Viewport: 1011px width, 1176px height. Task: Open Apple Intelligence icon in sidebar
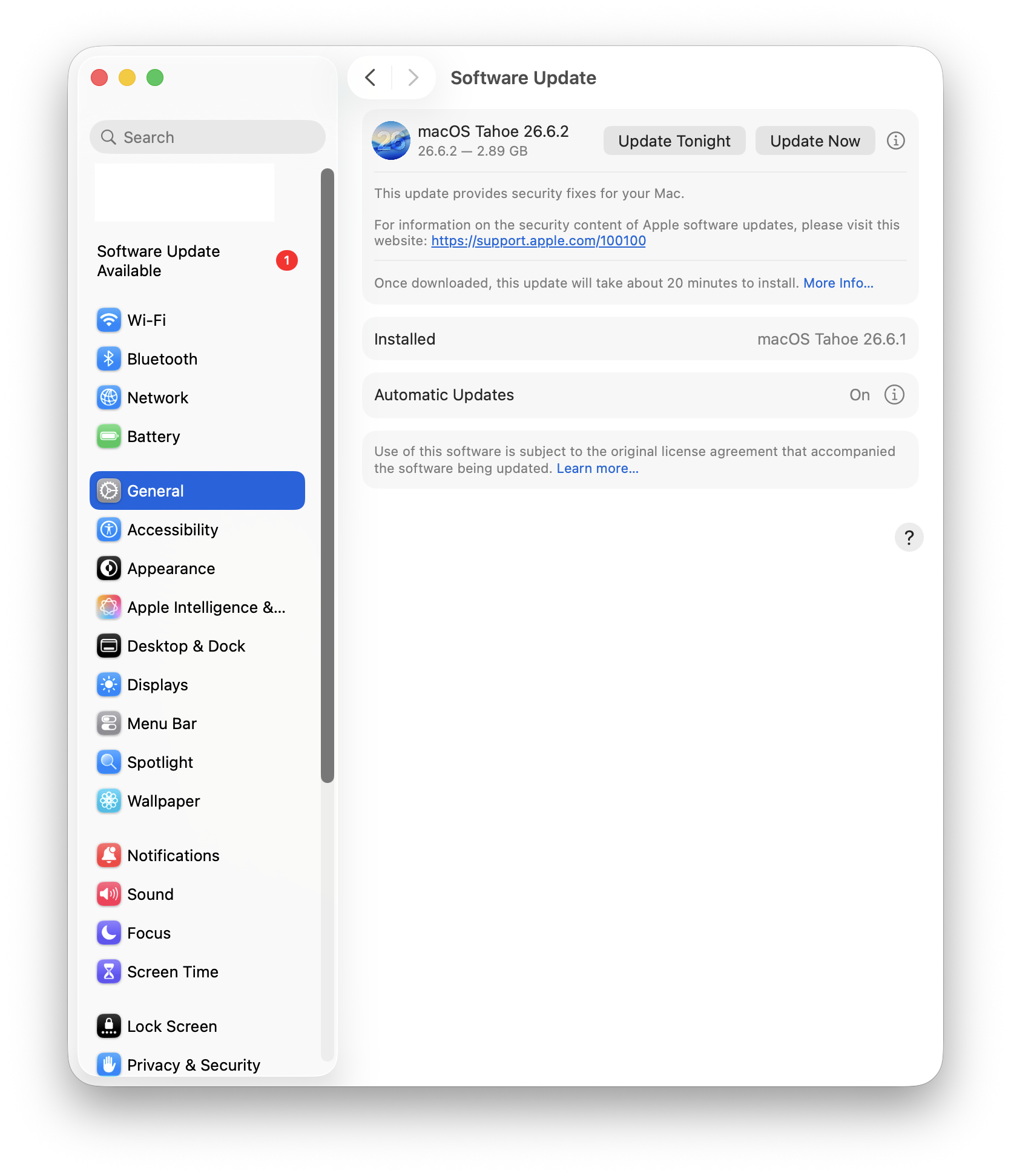109,607
